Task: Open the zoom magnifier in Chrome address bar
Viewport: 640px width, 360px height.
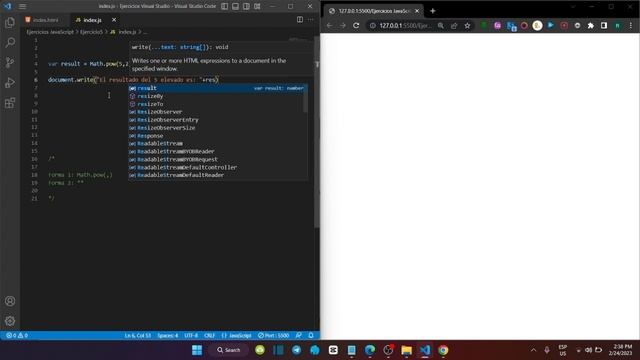Action: (x=441, y=25)
